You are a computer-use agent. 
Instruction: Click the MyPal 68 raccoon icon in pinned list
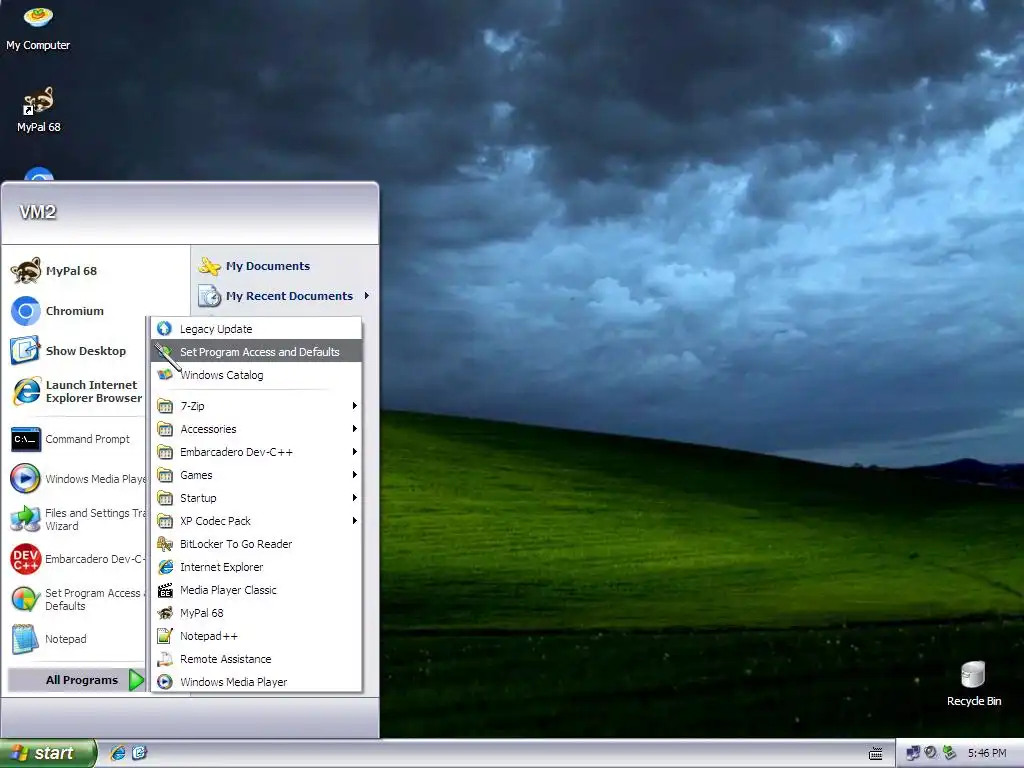coord(25,270)
